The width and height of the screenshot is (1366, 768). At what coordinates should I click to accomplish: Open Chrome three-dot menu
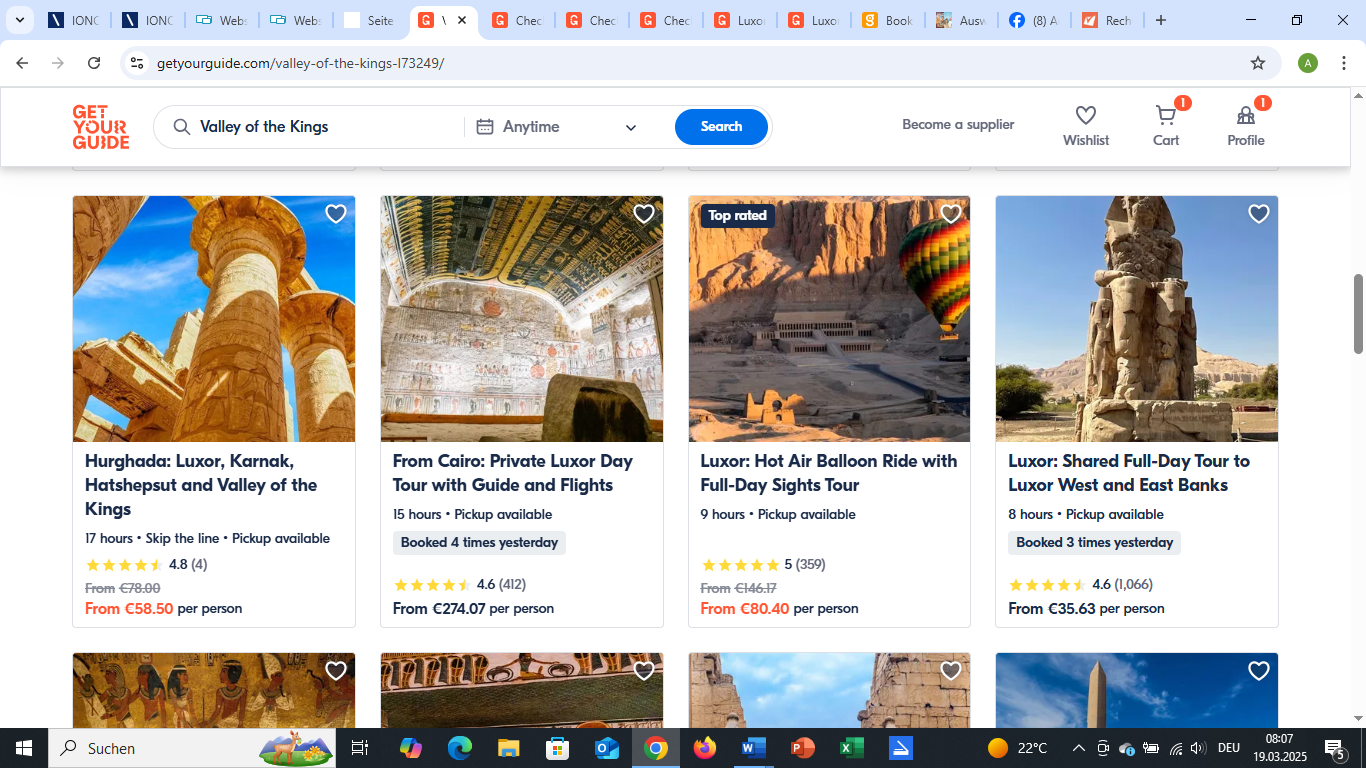tap(1345, 63)
